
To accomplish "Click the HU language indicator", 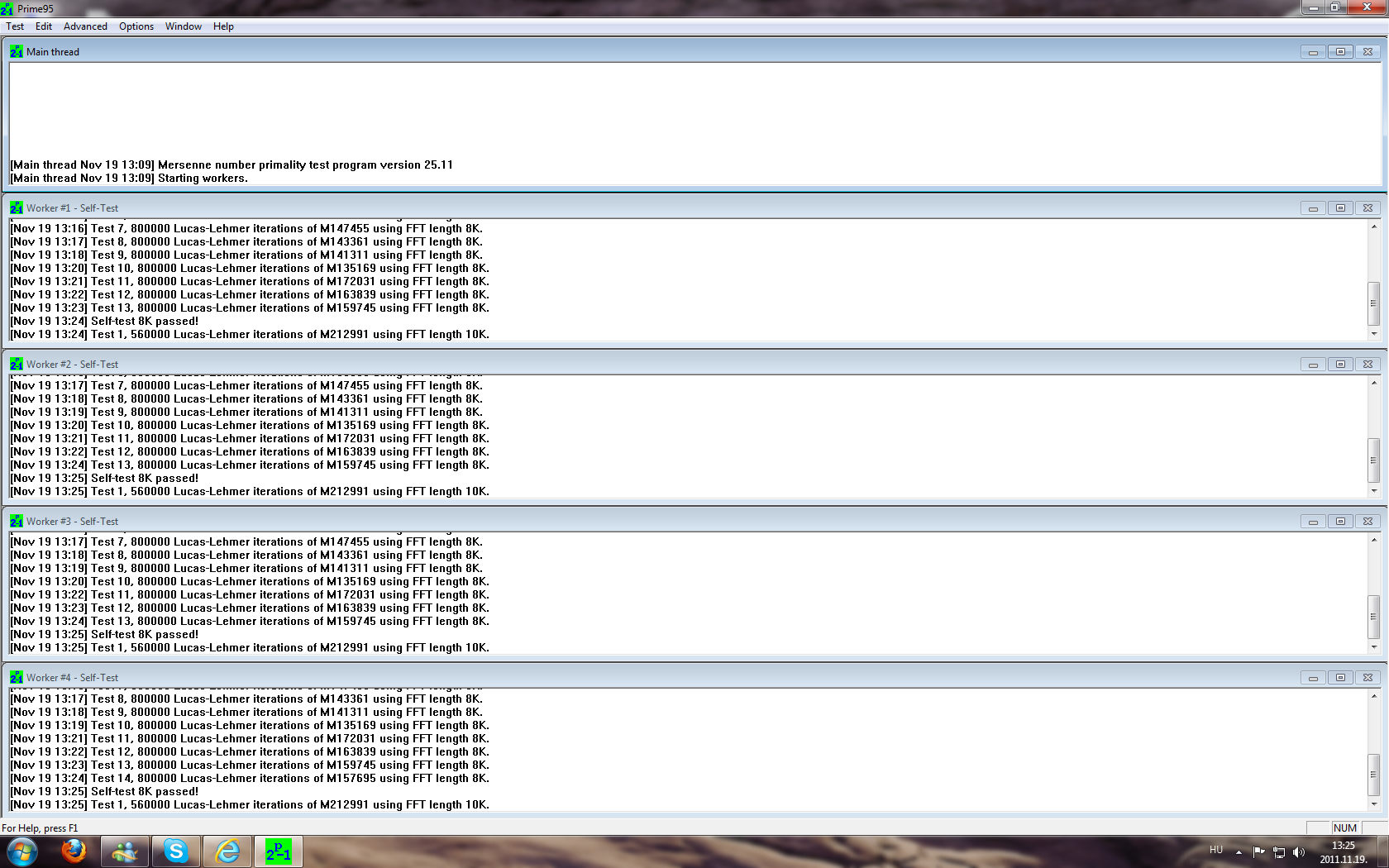I will pyautogui.click(x=1216, y=850).
